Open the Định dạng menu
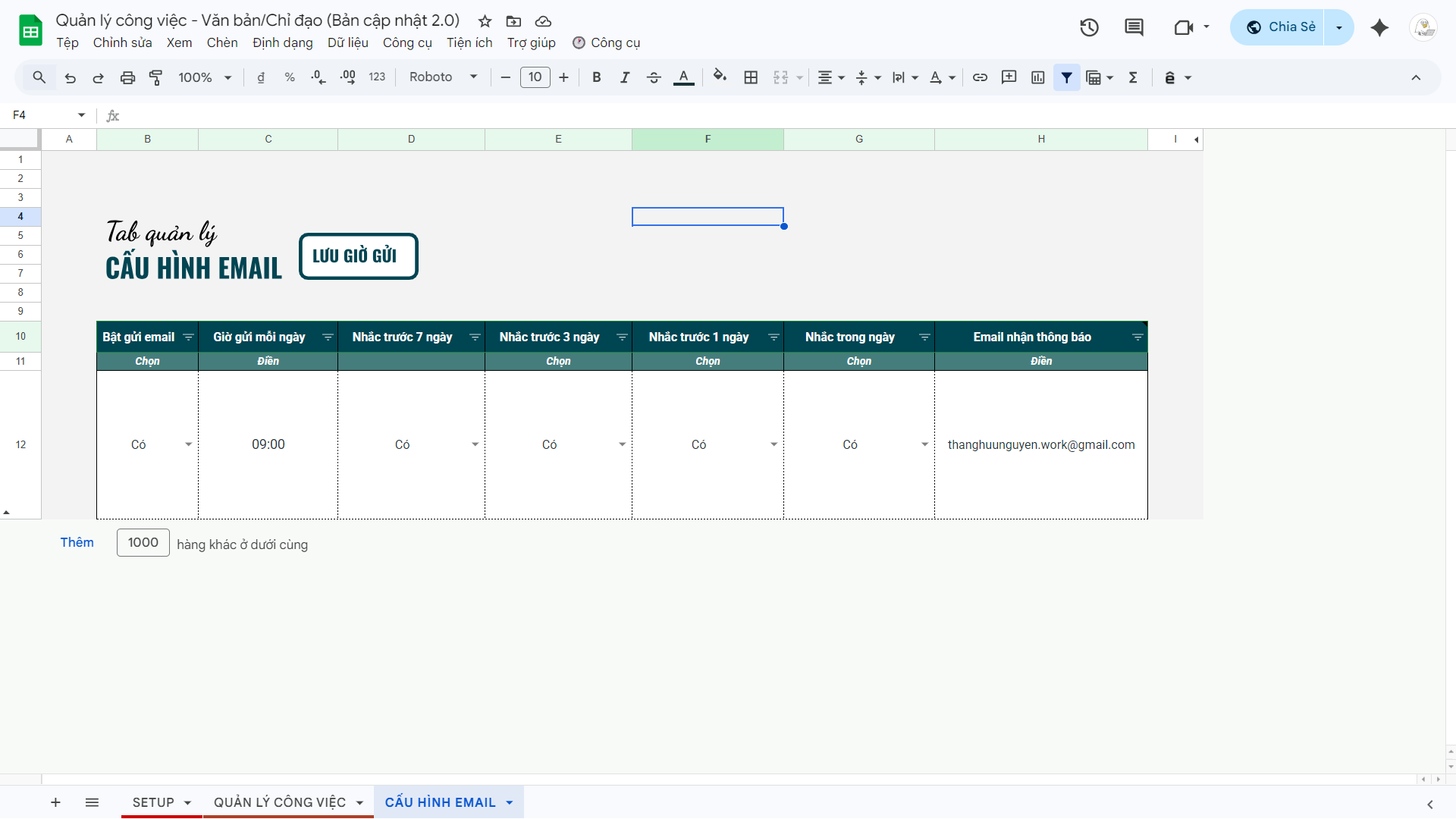The width and height of the screenshot is (1456, 819). (282, 42)
